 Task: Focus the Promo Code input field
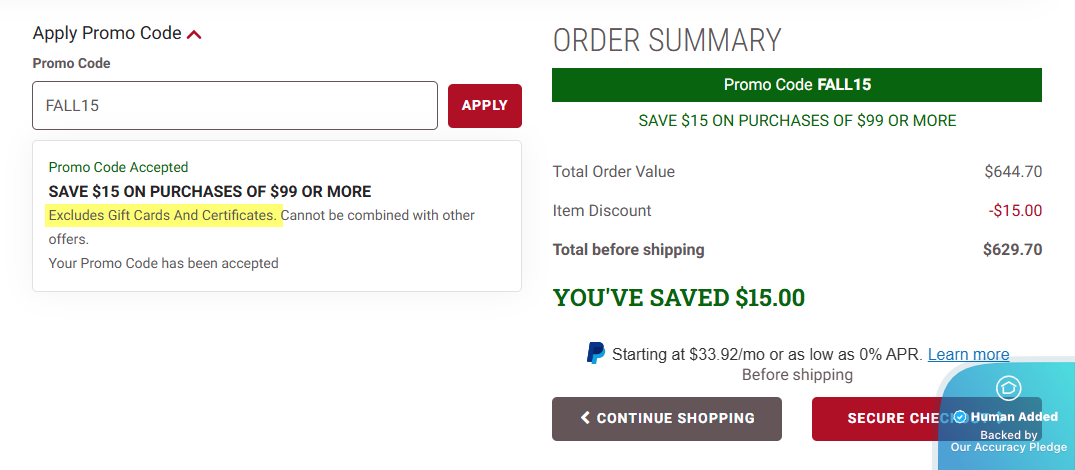pos(235,105)
